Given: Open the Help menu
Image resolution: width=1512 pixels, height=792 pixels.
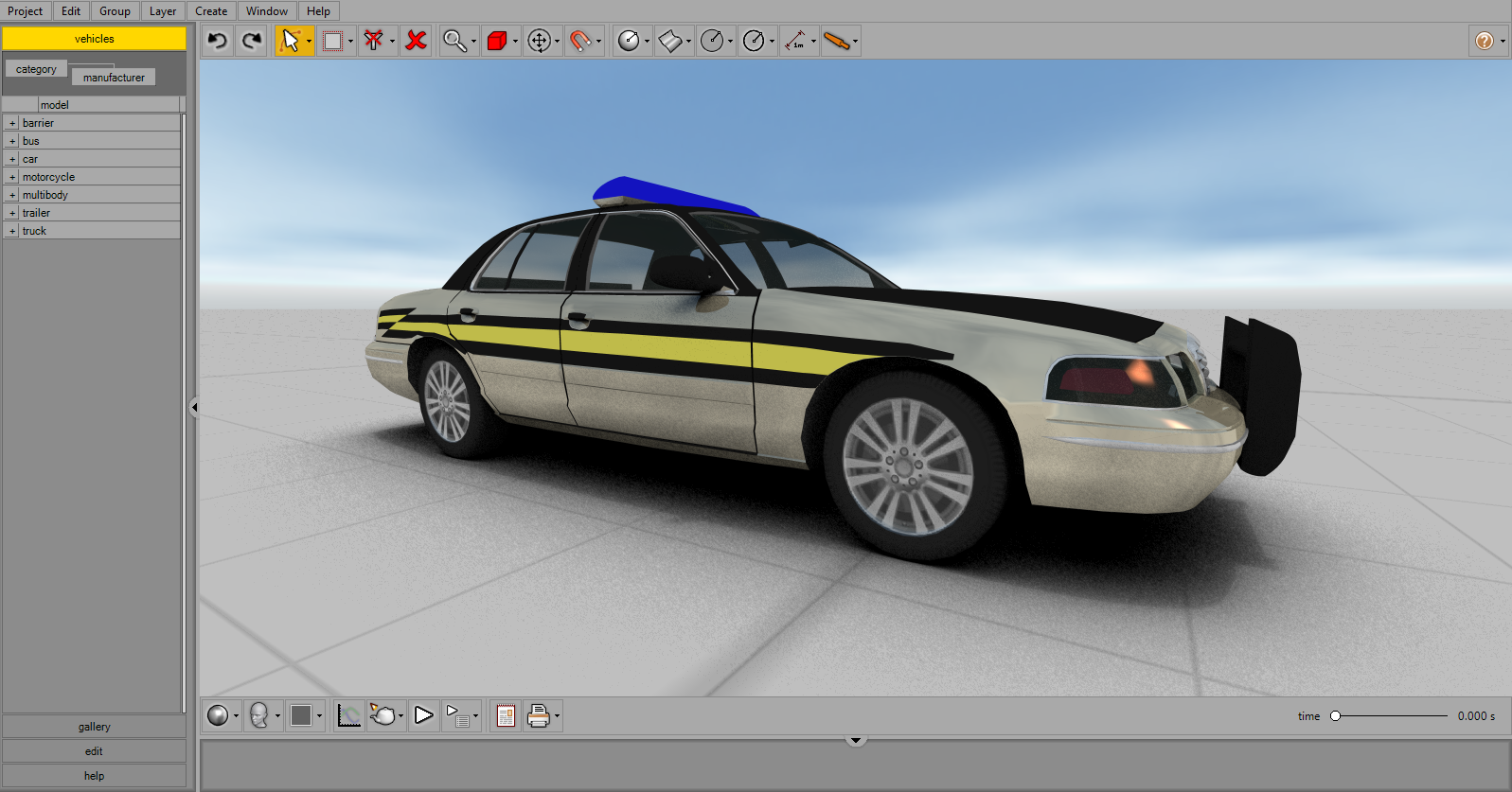Looking at the screenshot, I should point(318,11).
